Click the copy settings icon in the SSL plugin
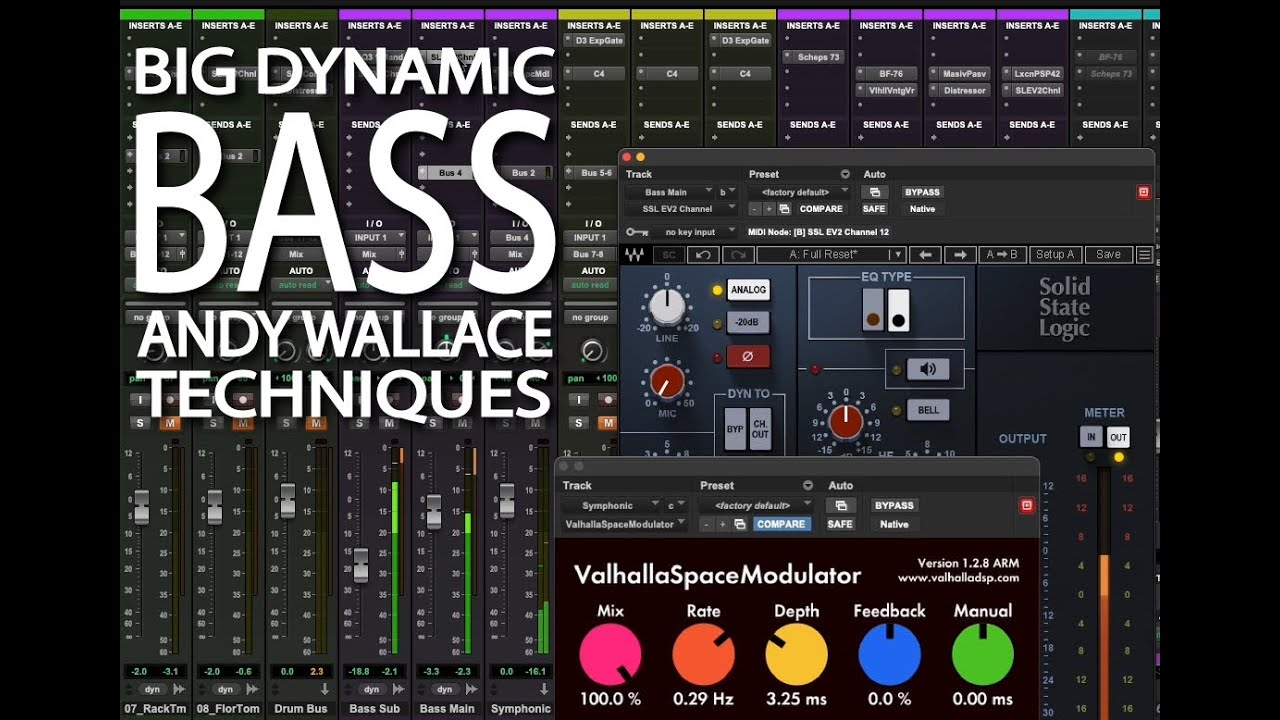The height and width of the screenshot is (720, 1280). point(784,209)
